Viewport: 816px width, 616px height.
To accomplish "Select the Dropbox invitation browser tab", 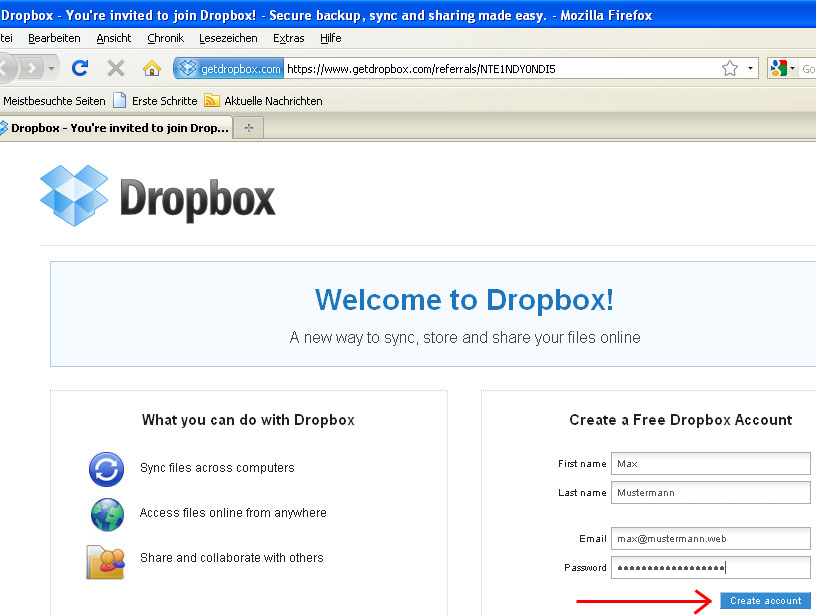I will coord(114,128).
